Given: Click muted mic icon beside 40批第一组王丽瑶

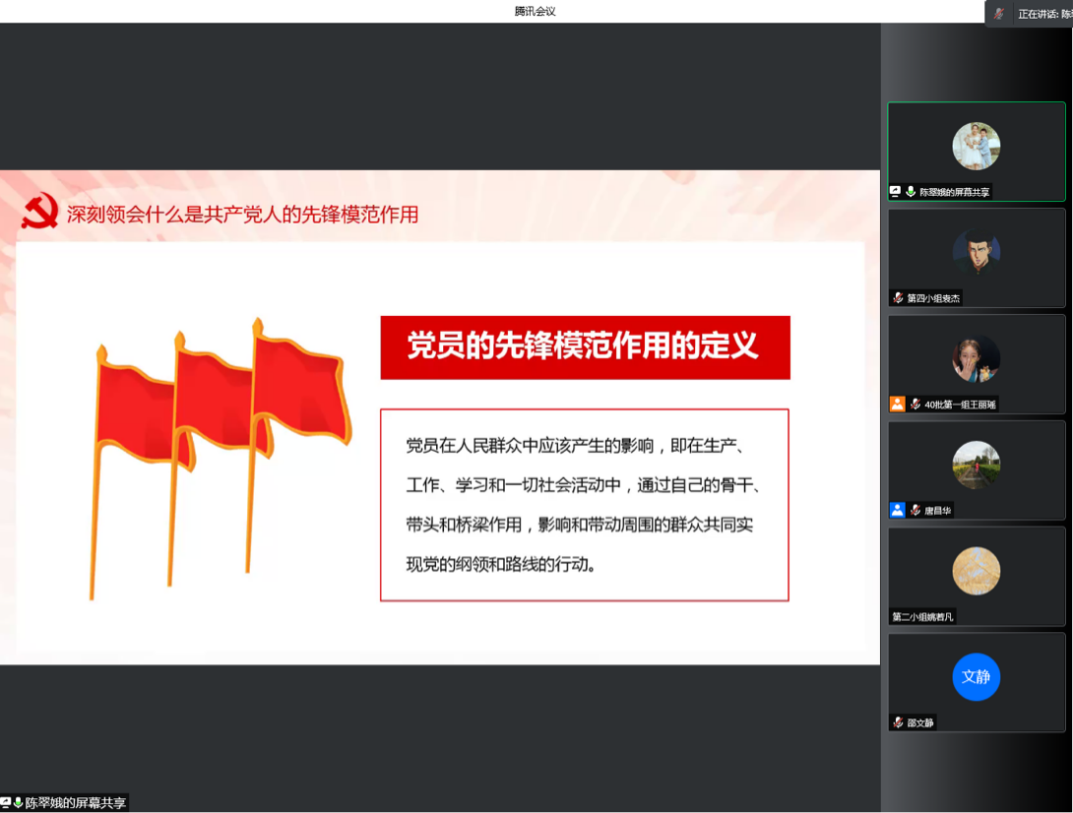Looking at the screenshot, I should (914, 404).
